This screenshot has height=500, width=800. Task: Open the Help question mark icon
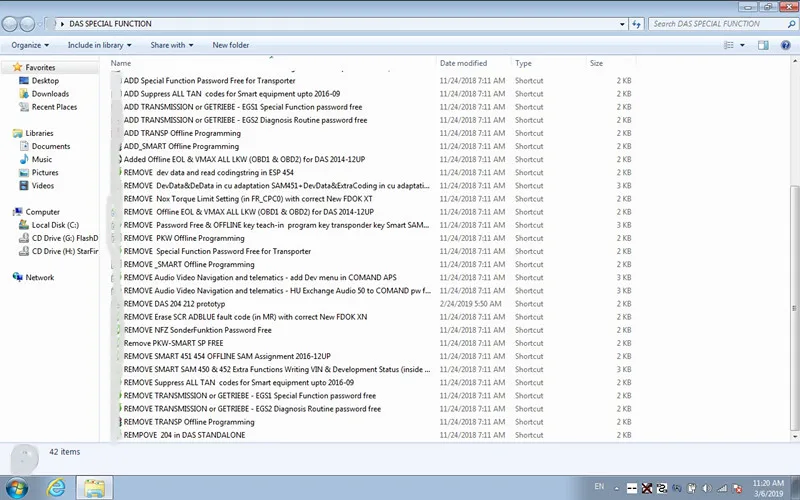(x=786, y=45)
